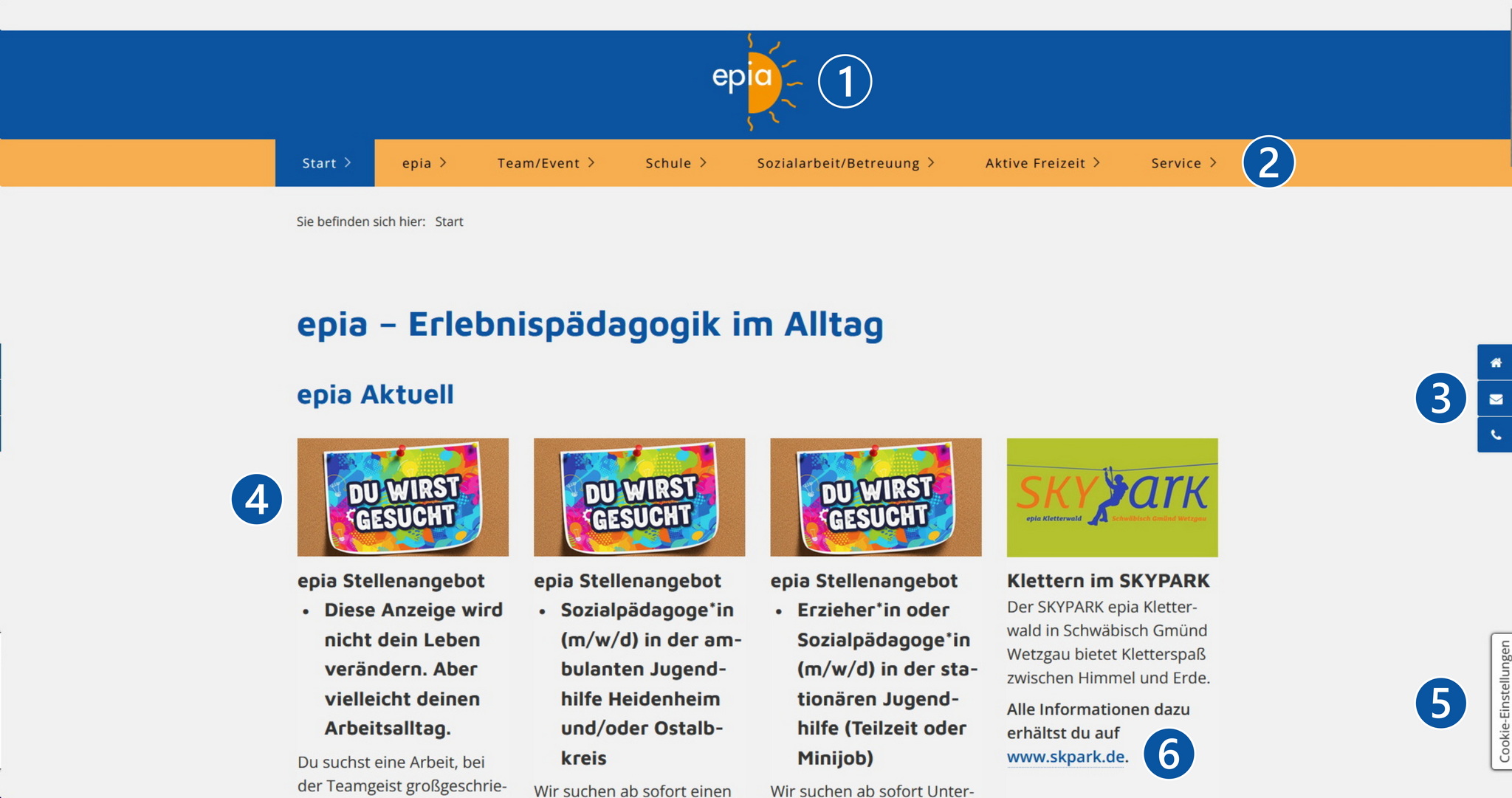
Task: Click the Start breadcrumb link
Action: [x=449, y=221]
